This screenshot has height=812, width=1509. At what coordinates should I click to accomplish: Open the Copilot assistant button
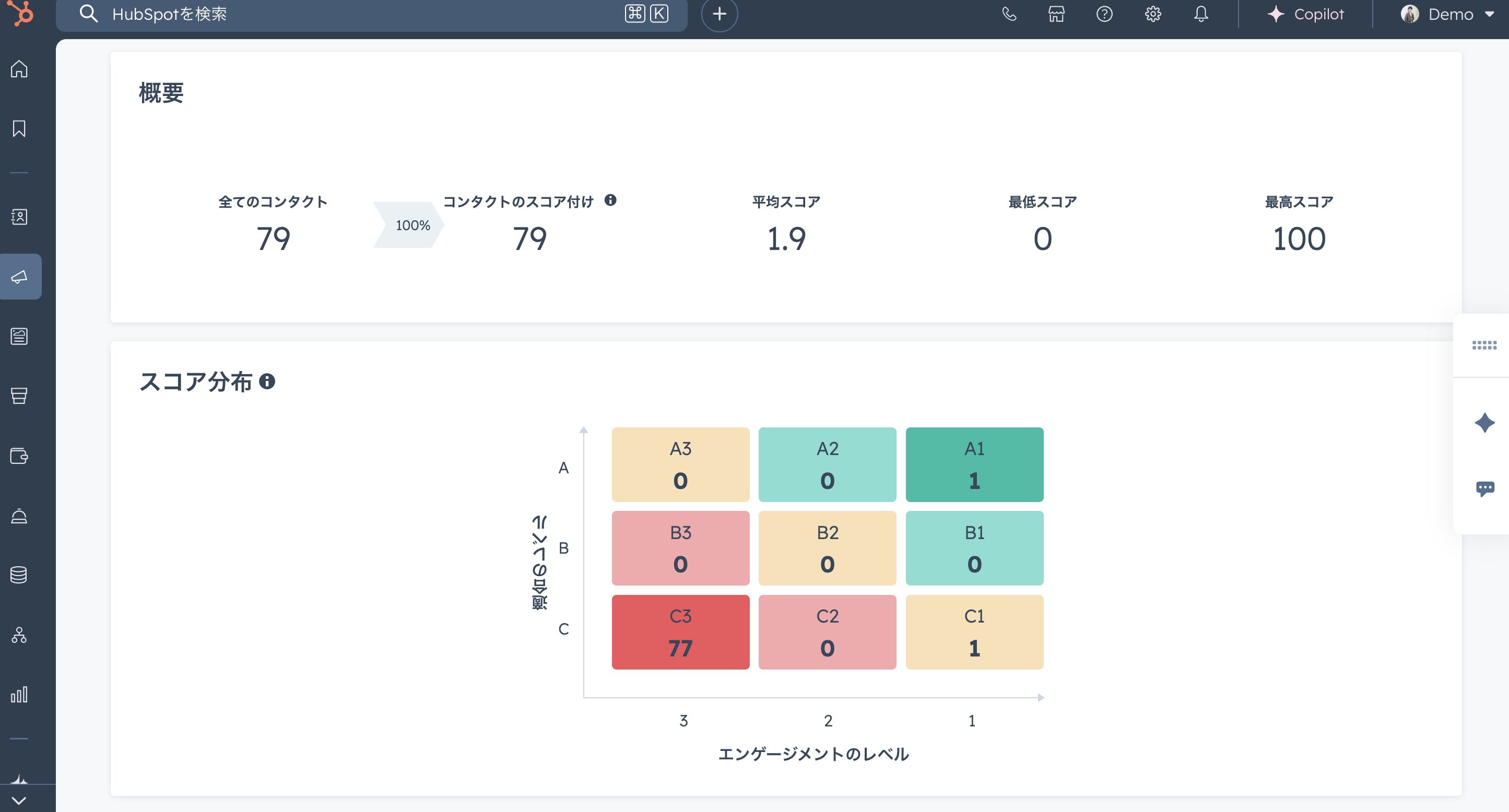1306,14
